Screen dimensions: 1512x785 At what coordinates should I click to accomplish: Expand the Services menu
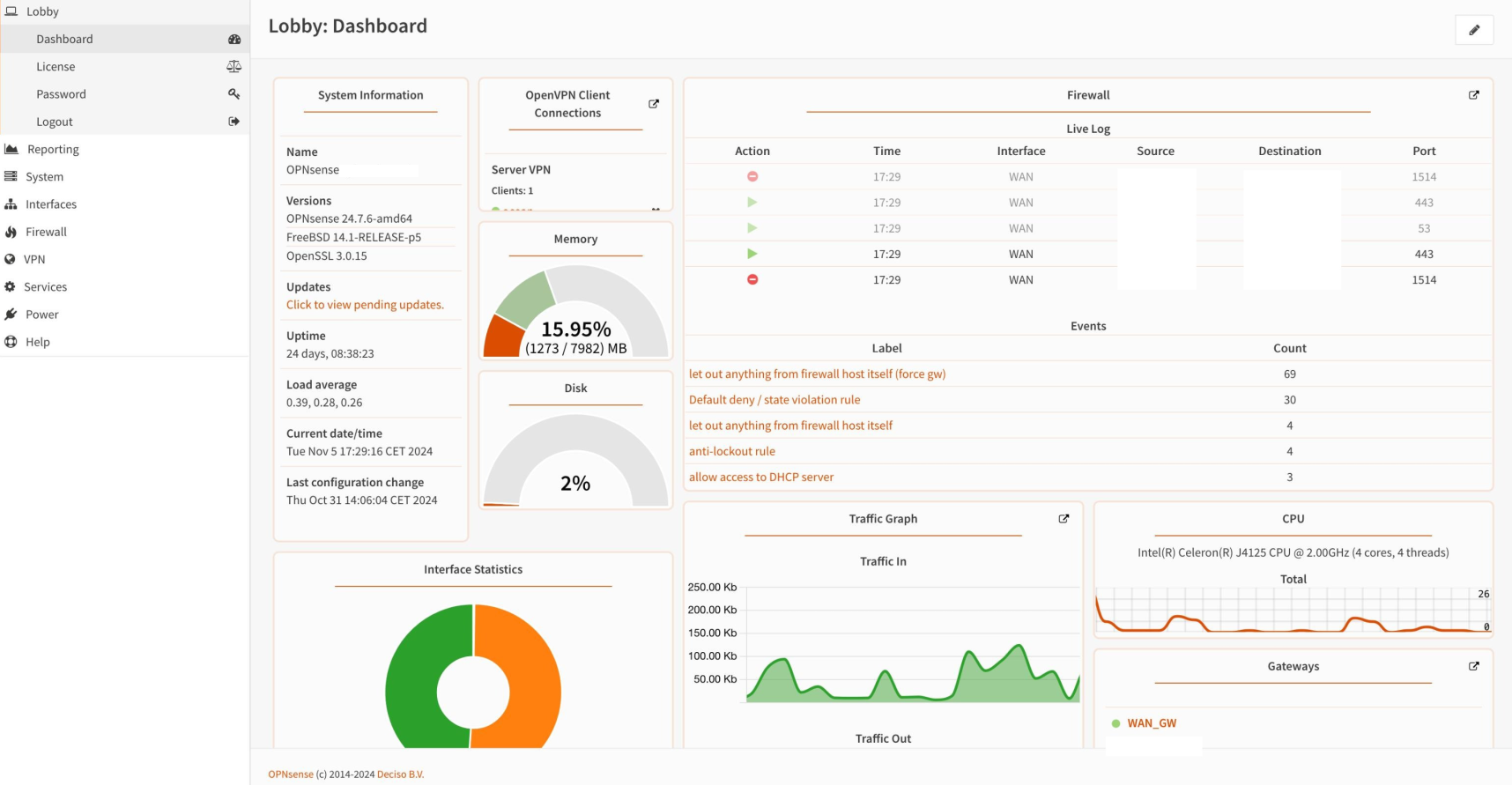tap(124, 286)
